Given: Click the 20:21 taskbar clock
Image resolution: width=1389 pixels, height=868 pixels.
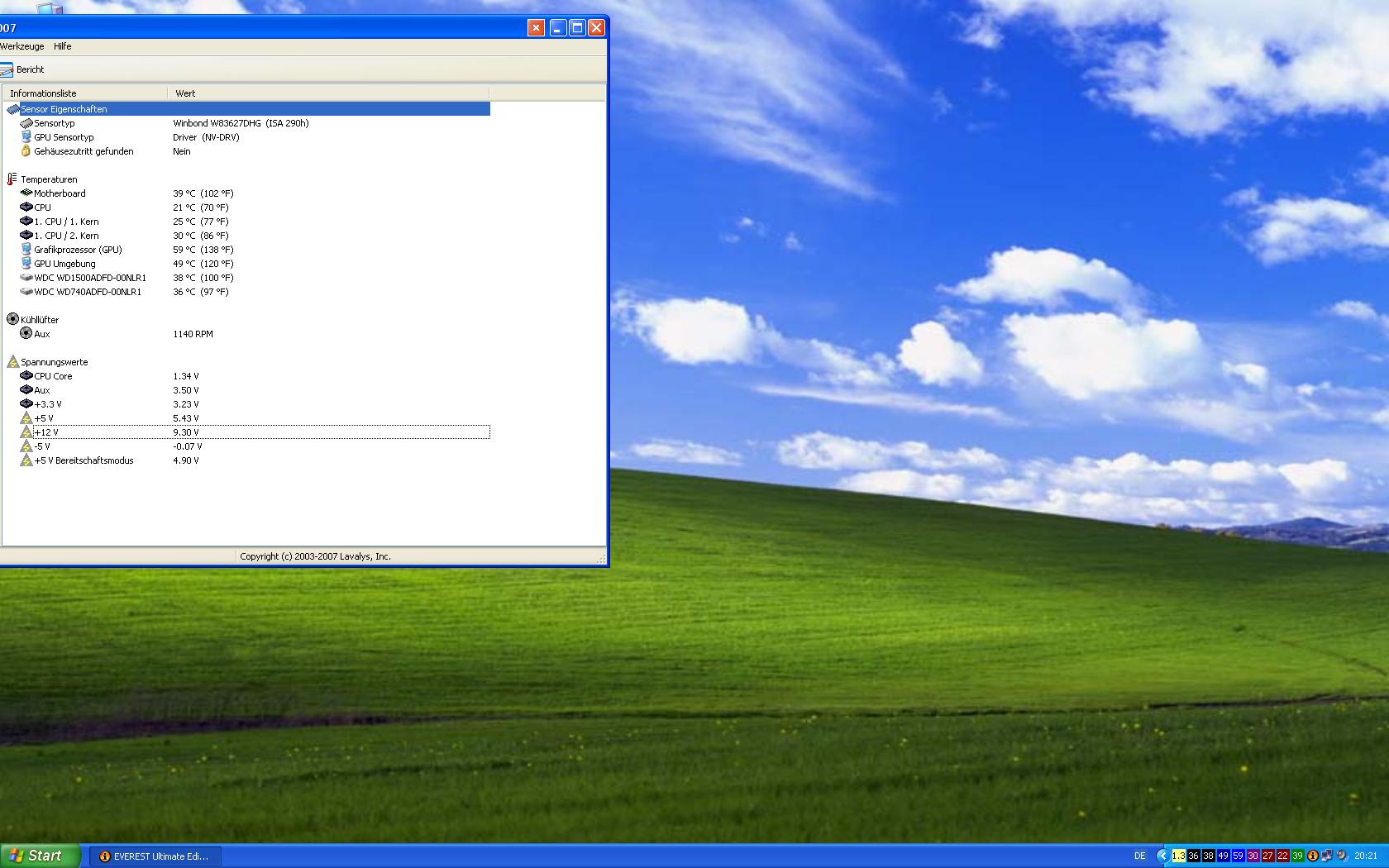Looking at the screenshot, I should 1366,856.
